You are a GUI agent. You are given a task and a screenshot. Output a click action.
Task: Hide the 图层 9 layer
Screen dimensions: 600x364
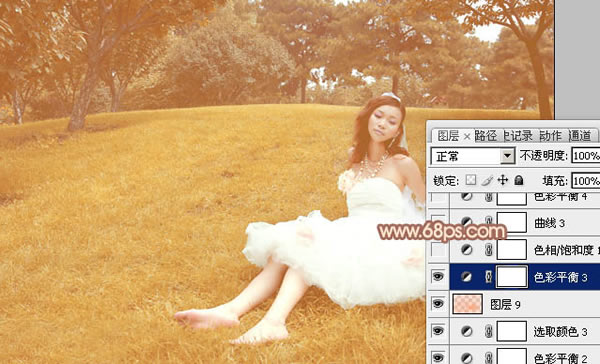click(438, 304)
